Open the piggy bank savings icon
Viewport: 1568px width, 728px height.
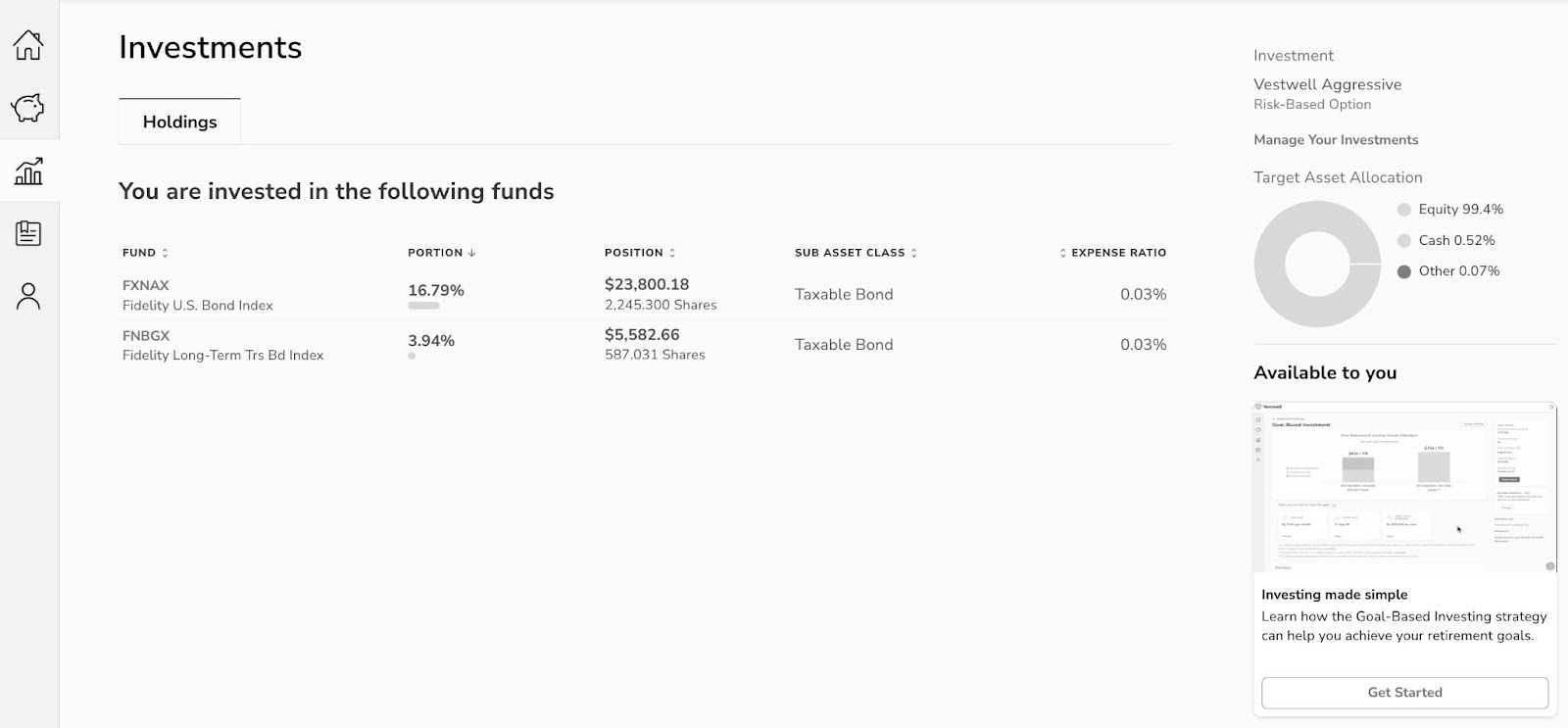click(x=28, y=108)
